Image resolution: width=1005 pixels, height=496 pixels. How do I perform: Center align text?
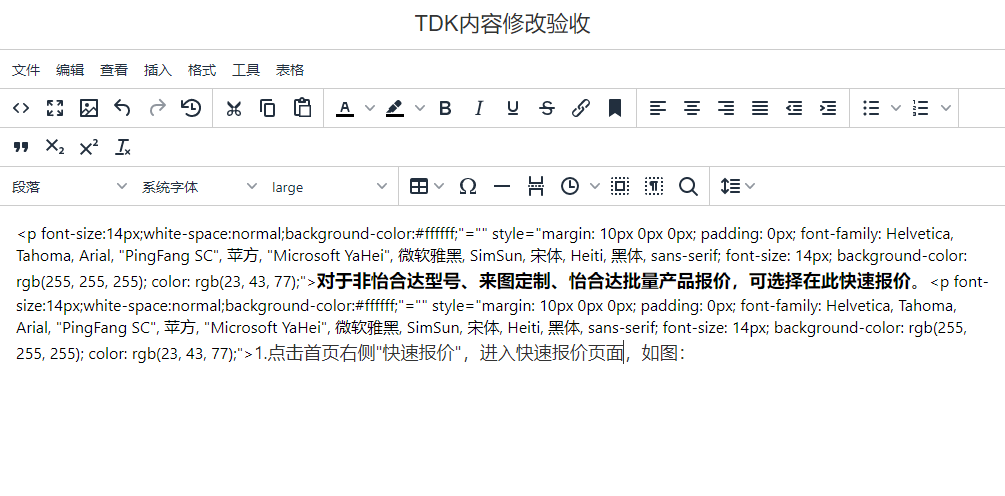click(692, 108)
